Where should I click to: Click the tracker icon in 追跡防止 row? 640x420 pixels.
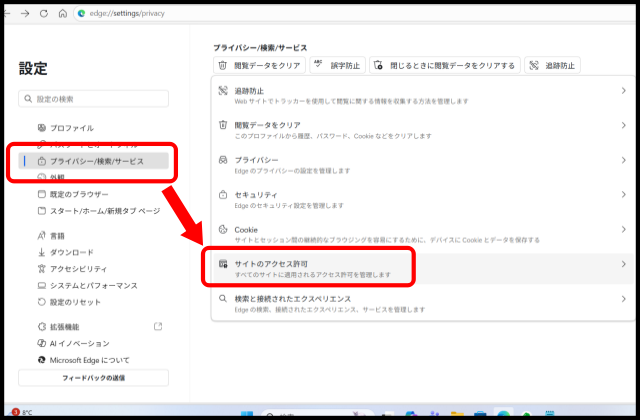click(223, 91)
